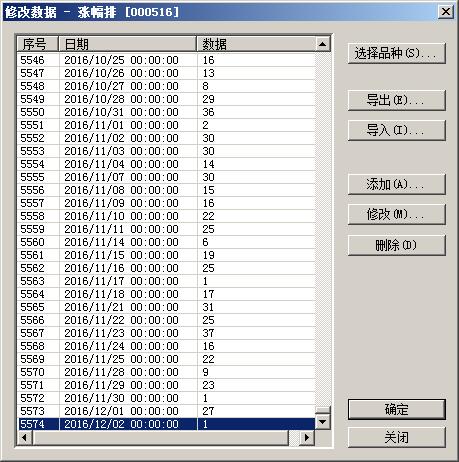Click data value 29 in row 5549

point(208,99)
